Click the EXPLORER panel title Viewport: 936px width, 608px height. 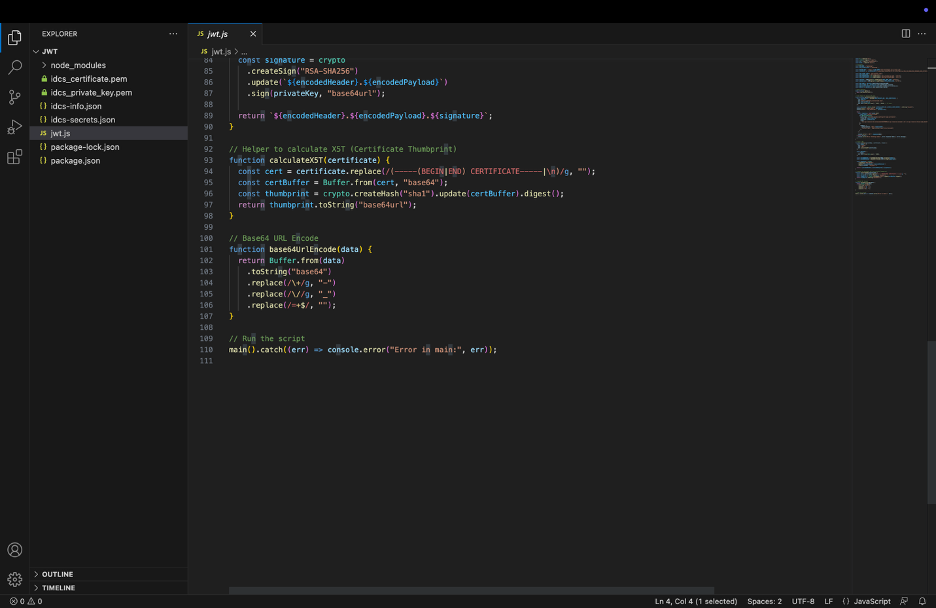click(x=60, y=34)
